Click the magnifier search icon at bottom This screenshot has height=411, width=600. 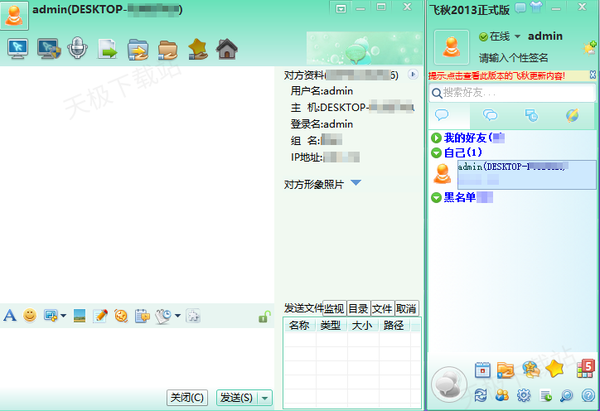click(x=566, y=395)
